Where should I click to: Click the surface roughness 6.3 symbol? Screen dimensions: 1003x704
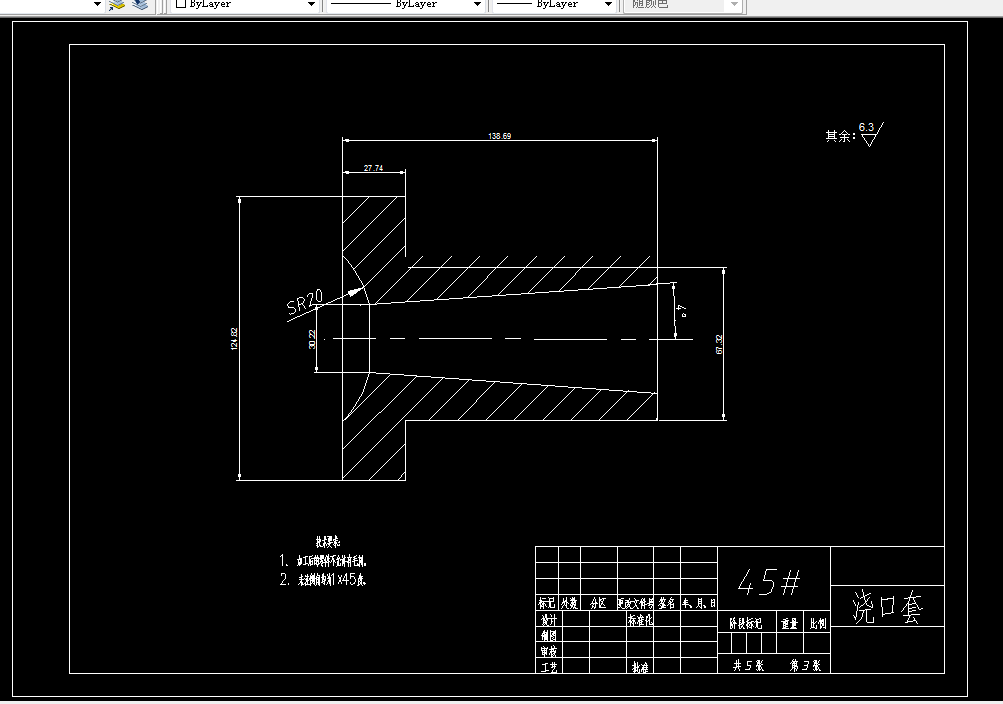(871, 134)
